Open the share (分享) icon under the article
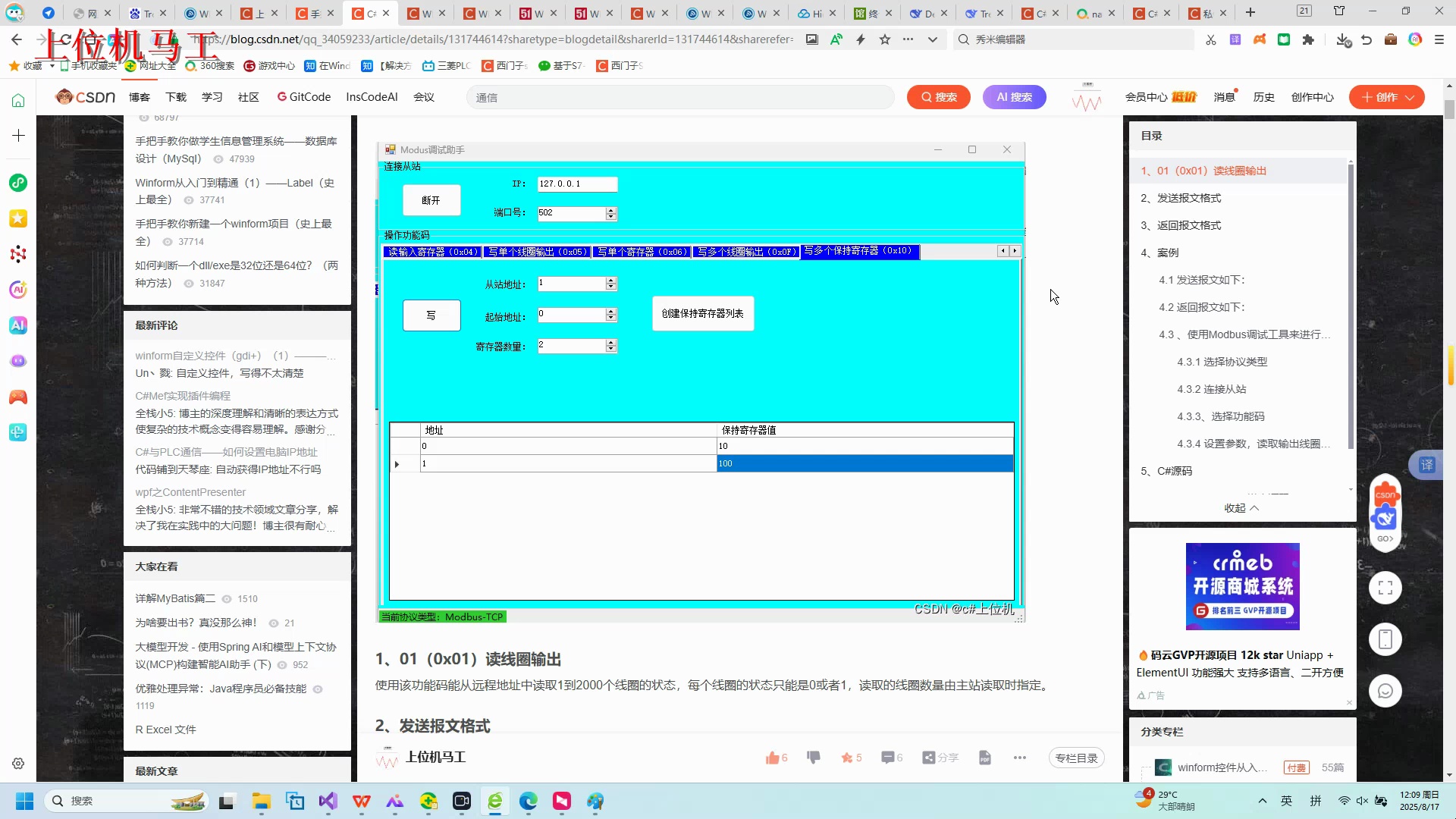This screenshot has height=819, width=1456. point(930,758)
